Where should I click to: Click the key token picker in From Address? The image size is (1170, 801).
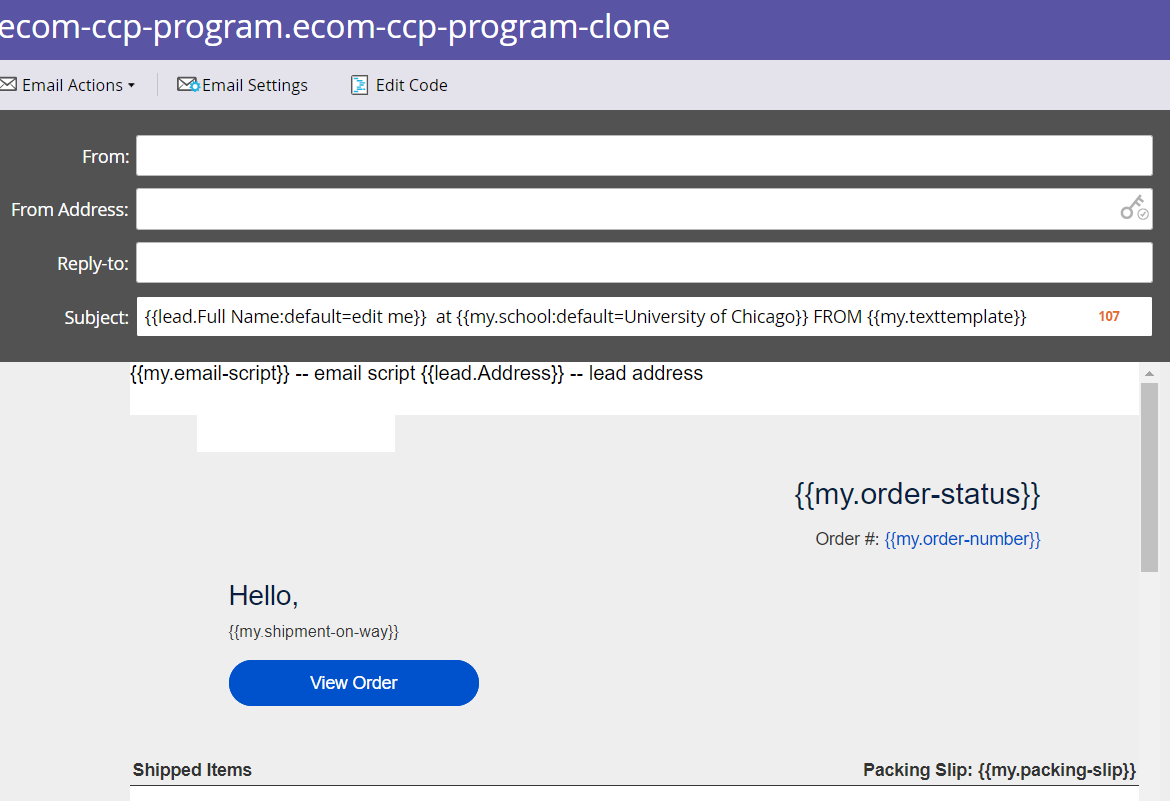point(1133,207)
